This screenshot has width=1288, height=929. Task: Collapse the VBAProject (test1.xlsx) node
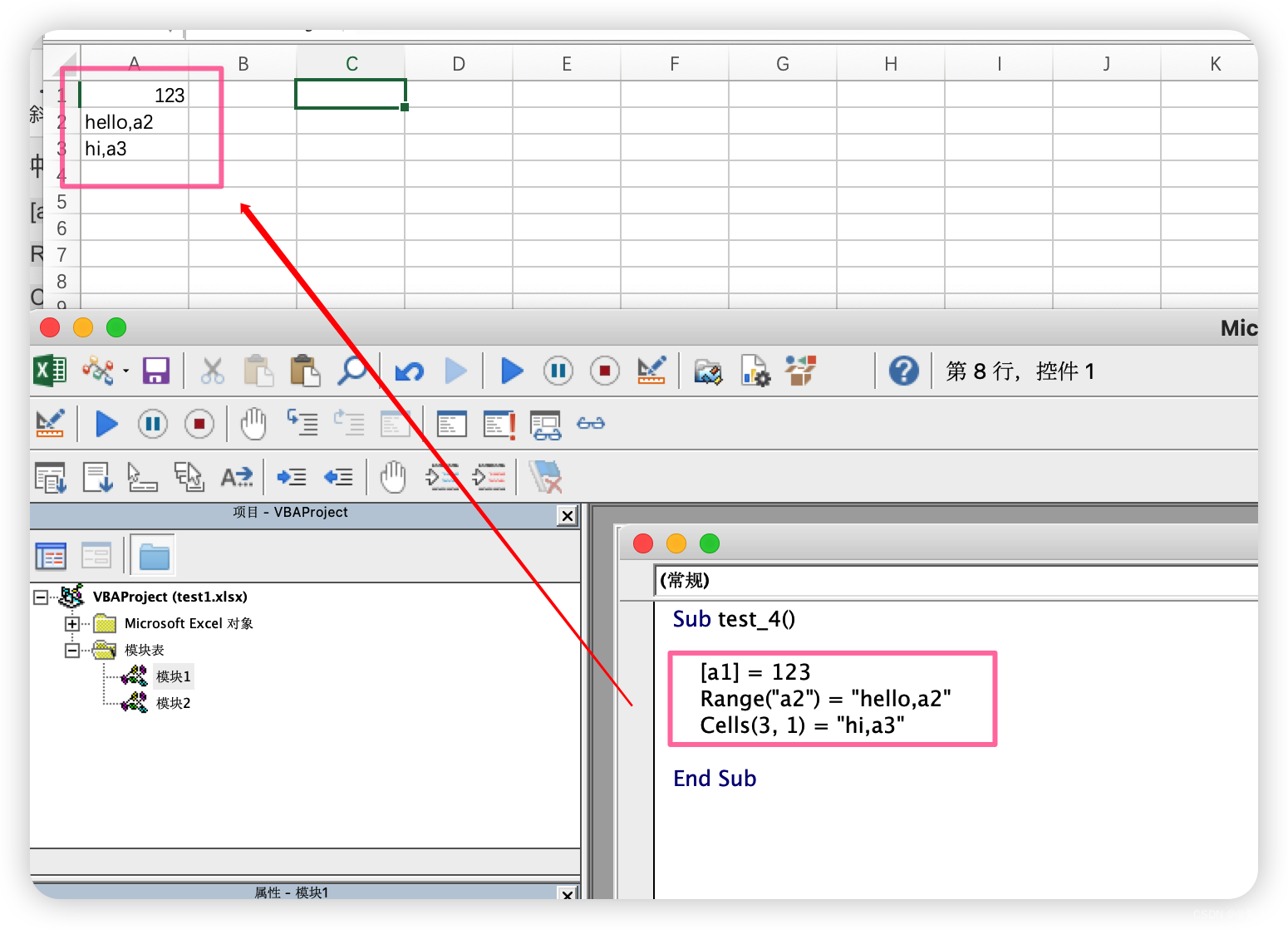(x=41, y=597)
